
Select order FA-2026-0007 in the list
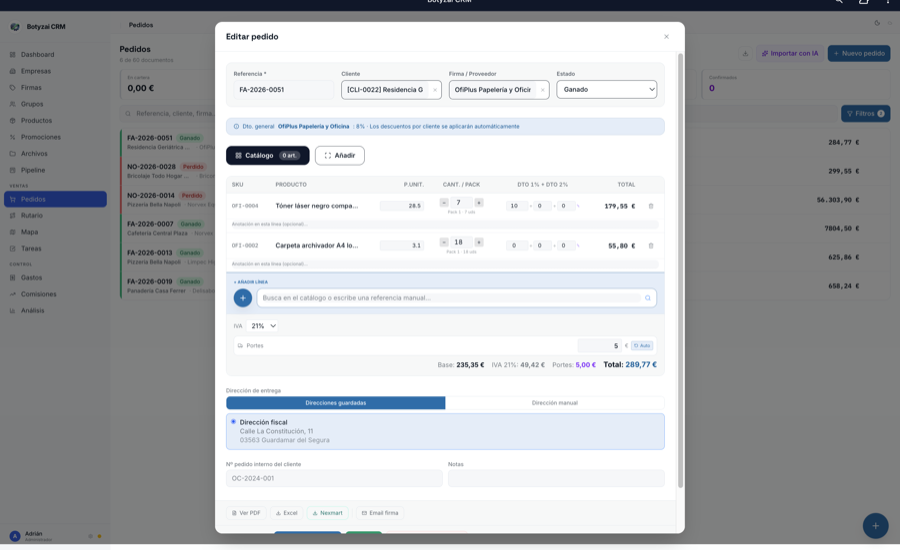[x=168, y=228]
